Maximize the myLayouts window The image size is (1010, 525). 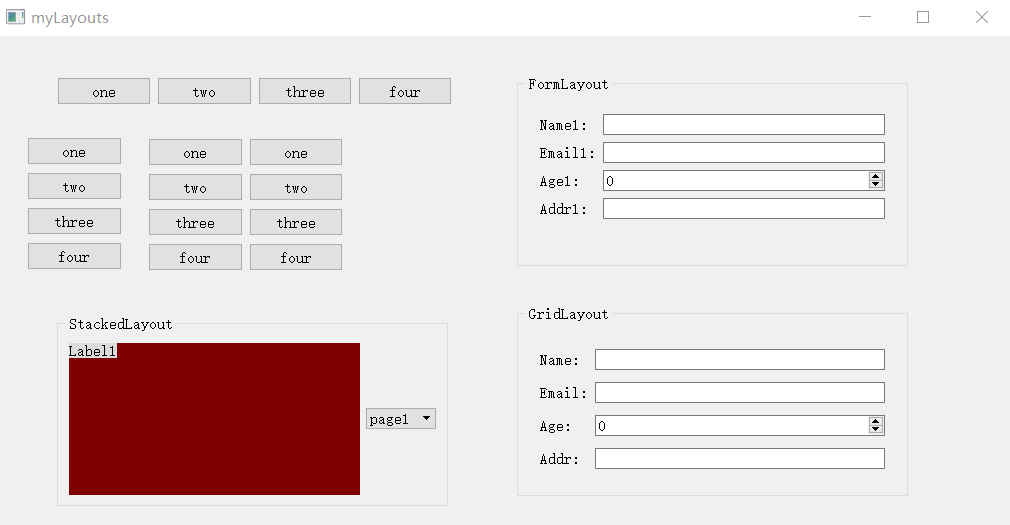coord(923,17)
